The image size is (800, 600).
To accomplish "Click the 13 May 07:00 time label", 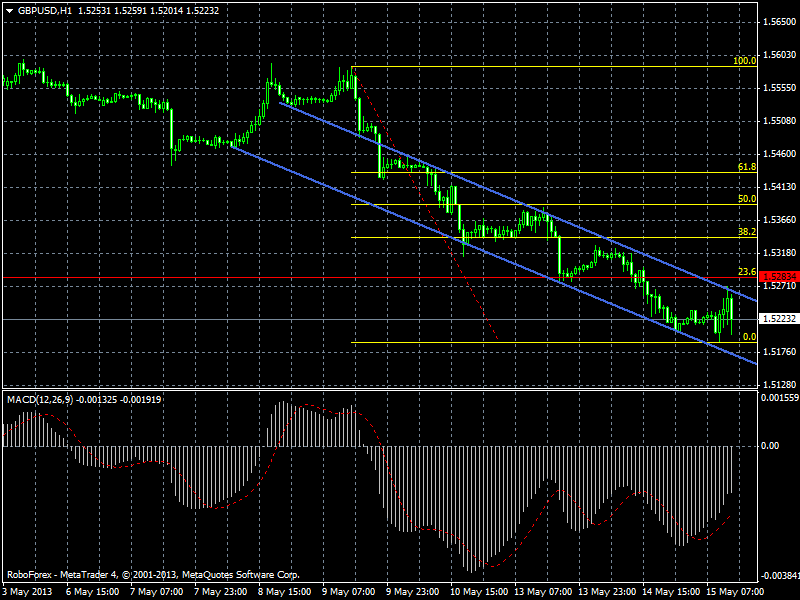I will [x=543, y=592].
